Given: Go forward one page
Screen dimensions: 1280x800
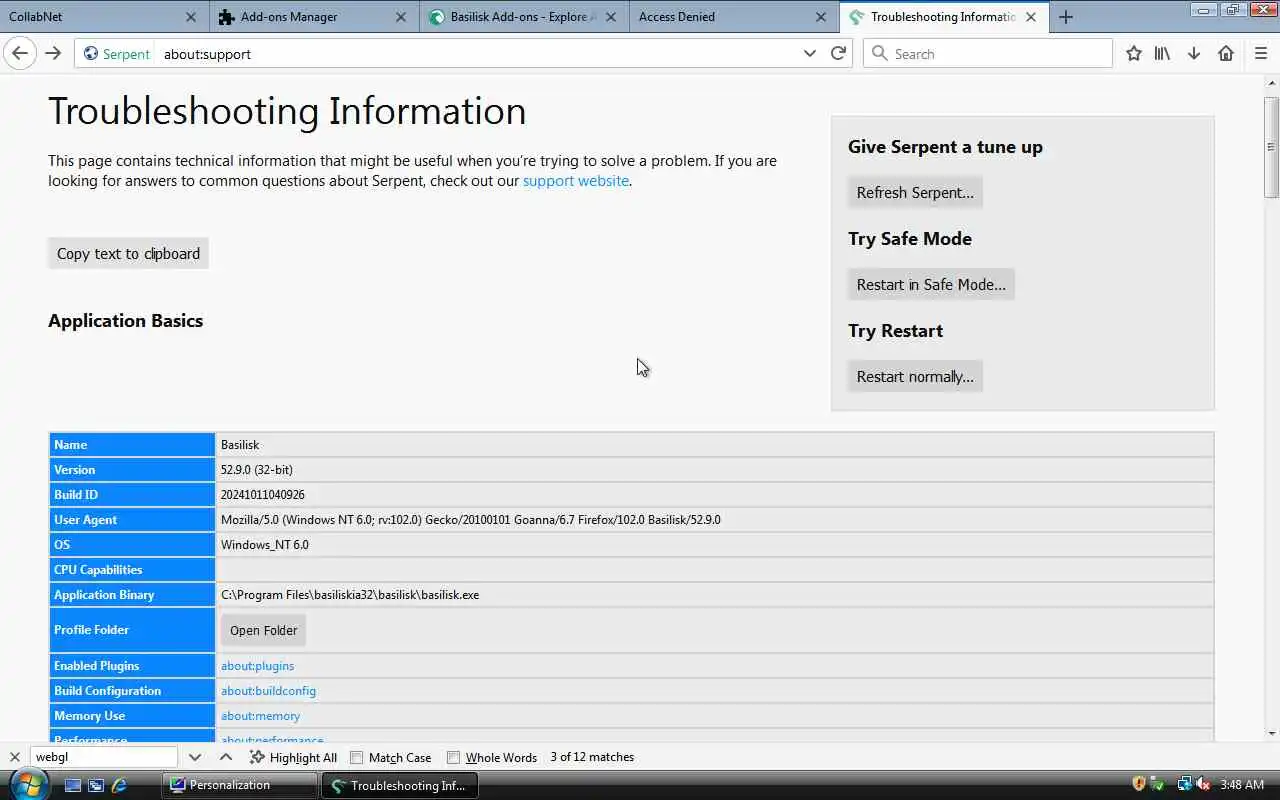Looking at the screenshot, I should 53,54.
